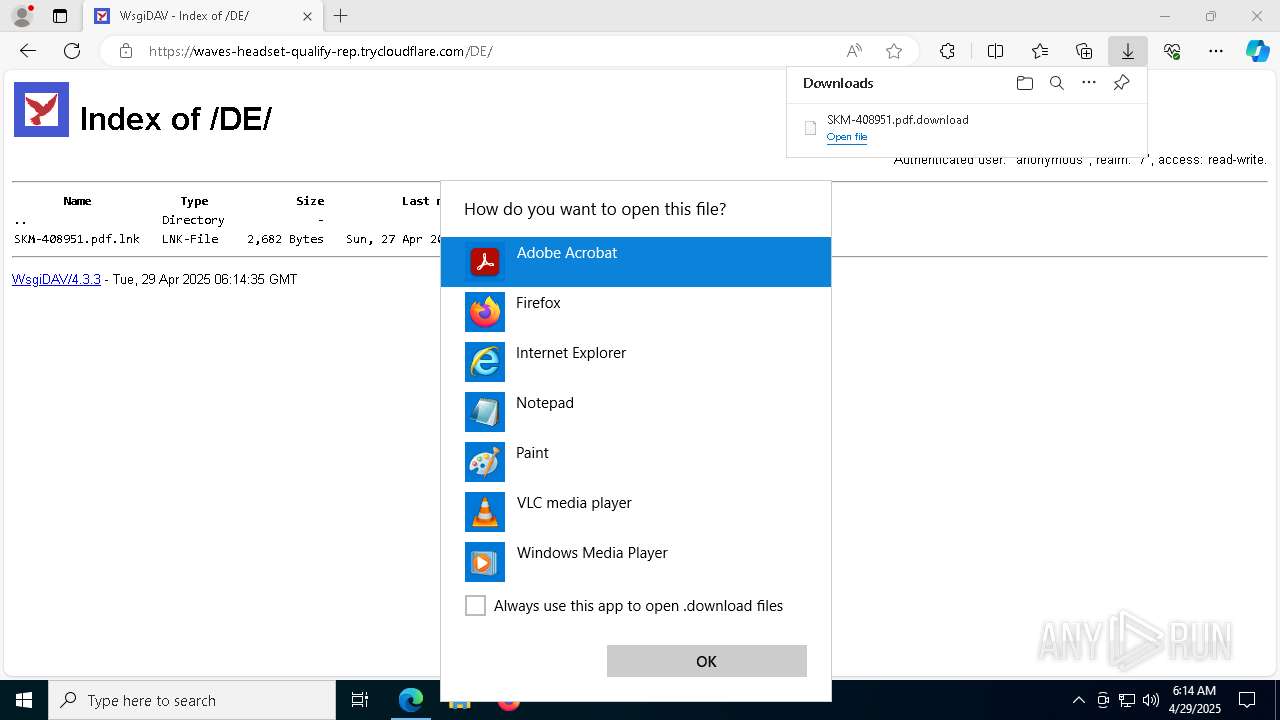Refresh the current page
The height and width of the screenshot is (720, 1280).
click(x=72, y=51)
